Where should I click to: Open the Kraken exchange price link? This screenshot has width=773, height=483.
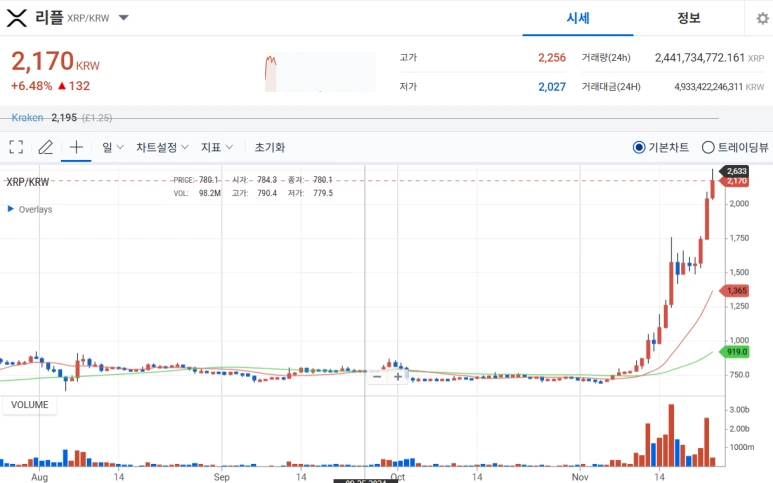[27, 117]
